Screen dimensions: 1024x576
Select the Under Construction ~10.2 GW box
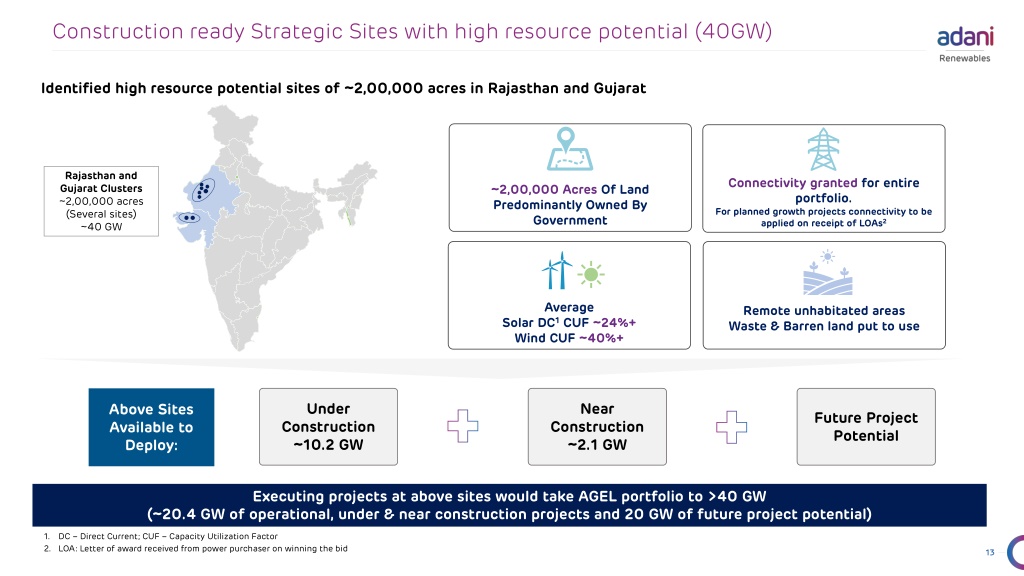pyautogui.click(x=328, y=427)
